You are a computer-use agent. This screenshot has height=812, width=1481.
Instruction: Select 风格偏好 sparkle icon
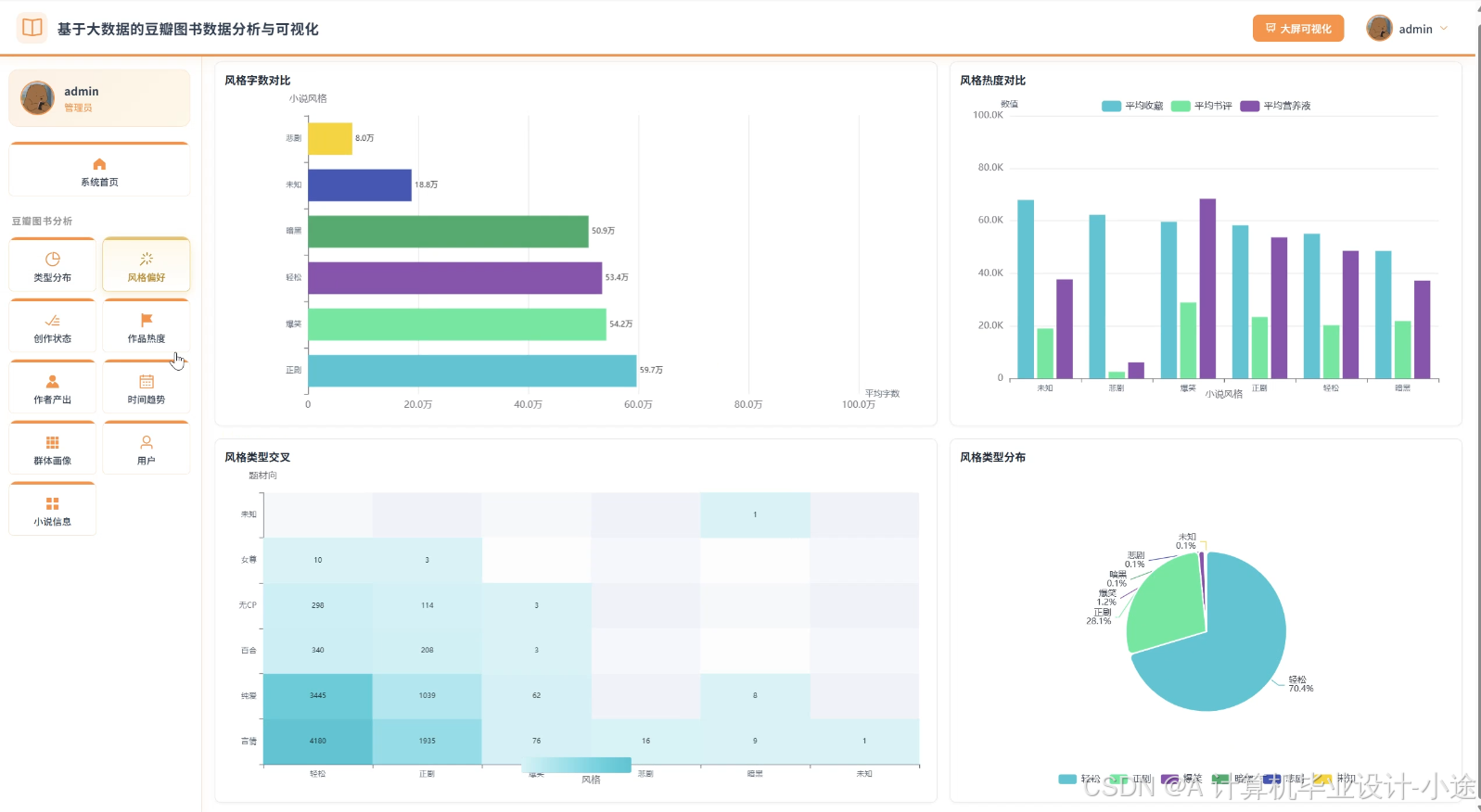147,260
